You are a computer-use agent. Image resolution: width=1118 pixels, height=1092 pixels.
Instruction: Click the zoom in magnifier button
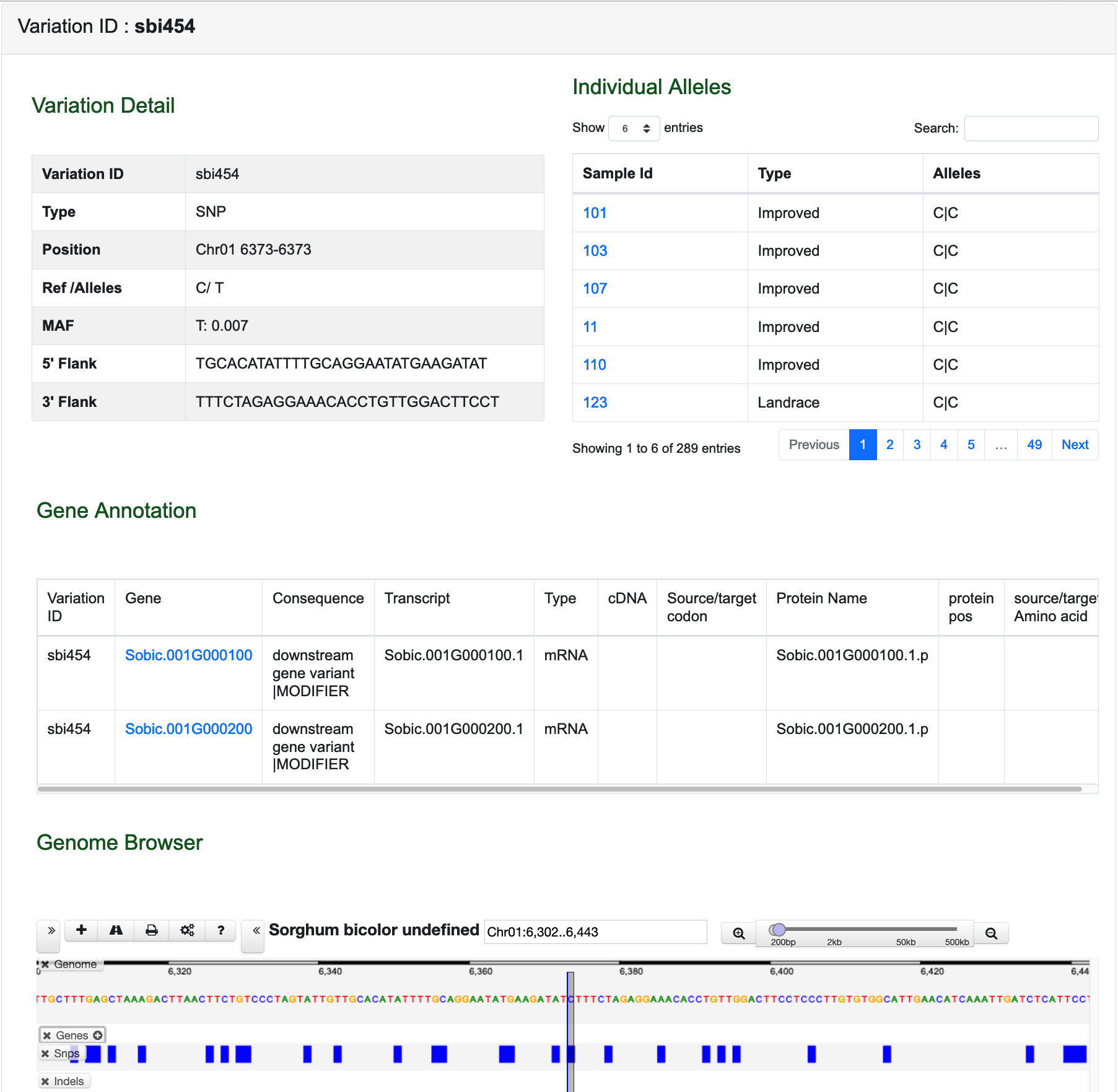[x=738, y=933]
